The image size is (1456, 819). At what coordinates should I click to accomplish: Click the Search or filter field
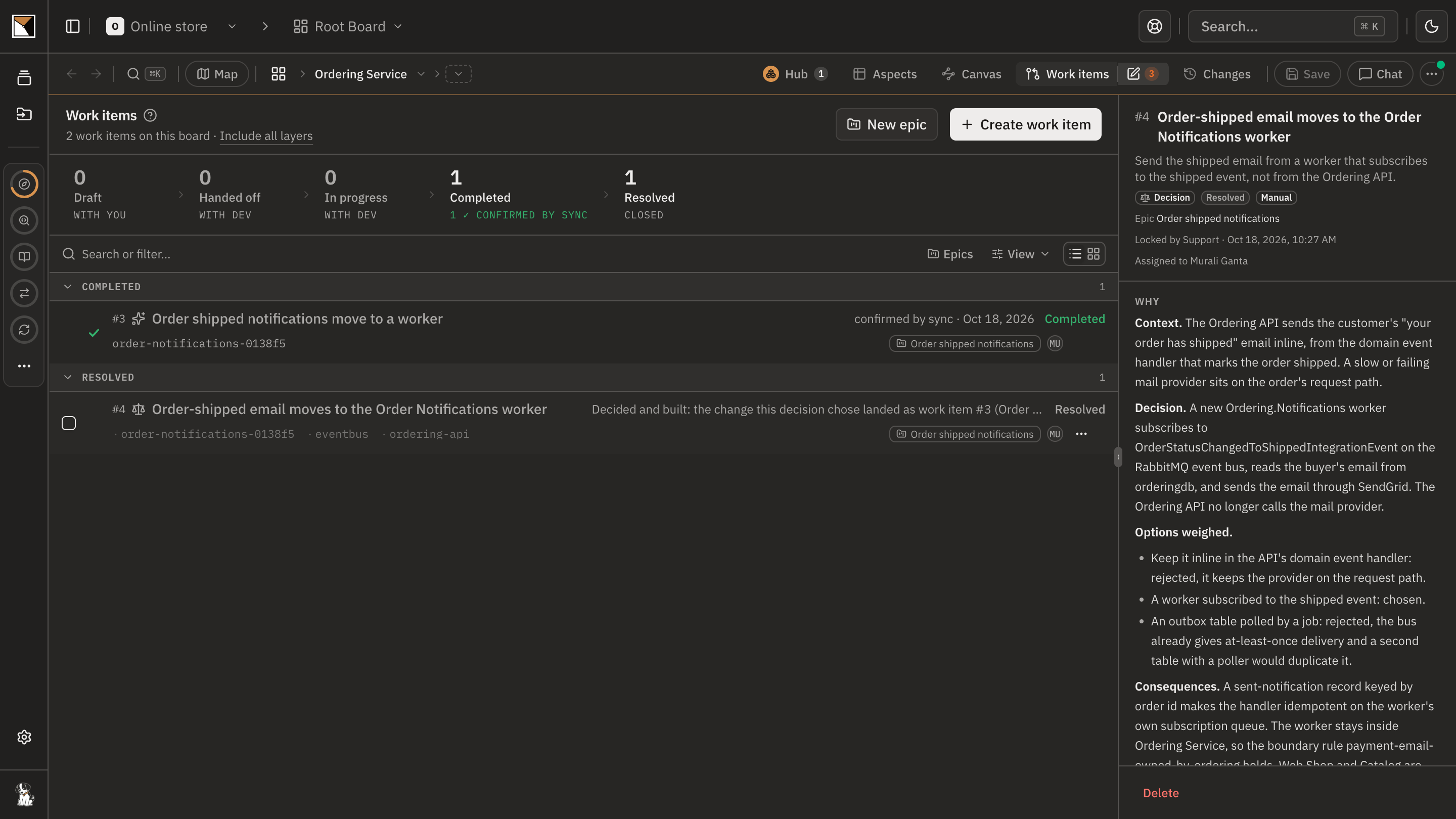(x=486, y=254)
